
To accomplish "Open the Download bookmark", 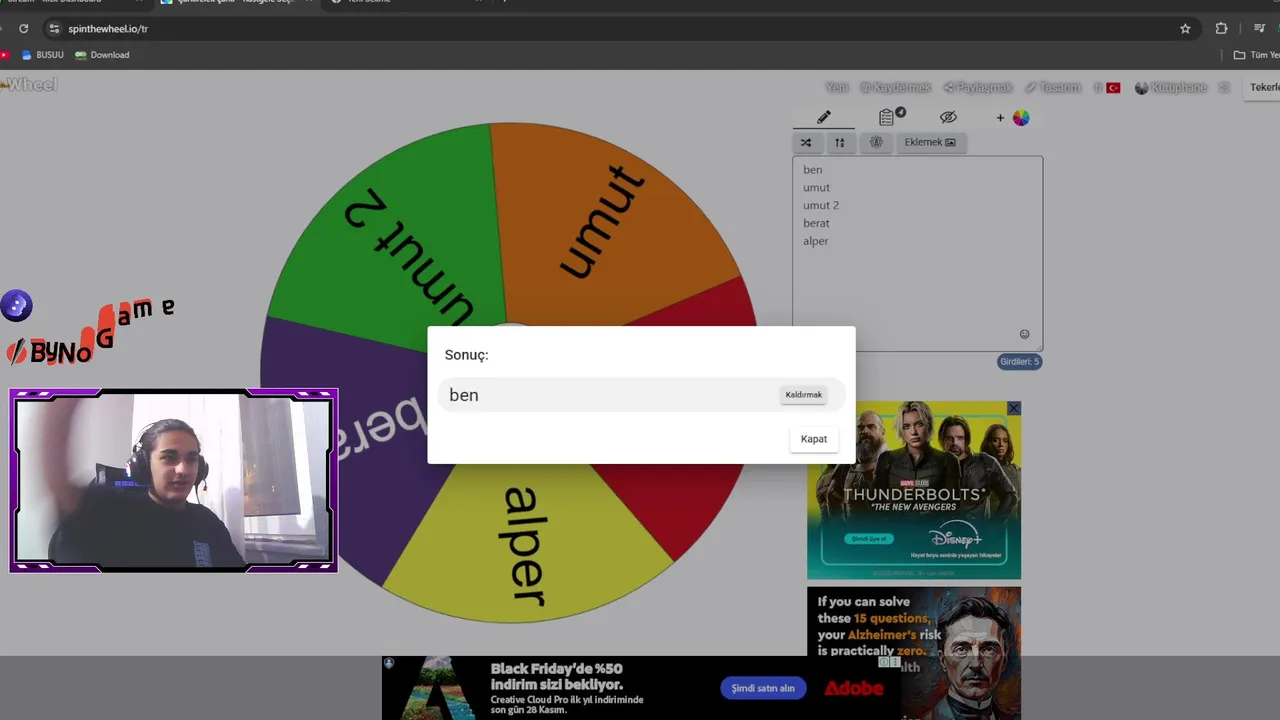I will point(102,55).
